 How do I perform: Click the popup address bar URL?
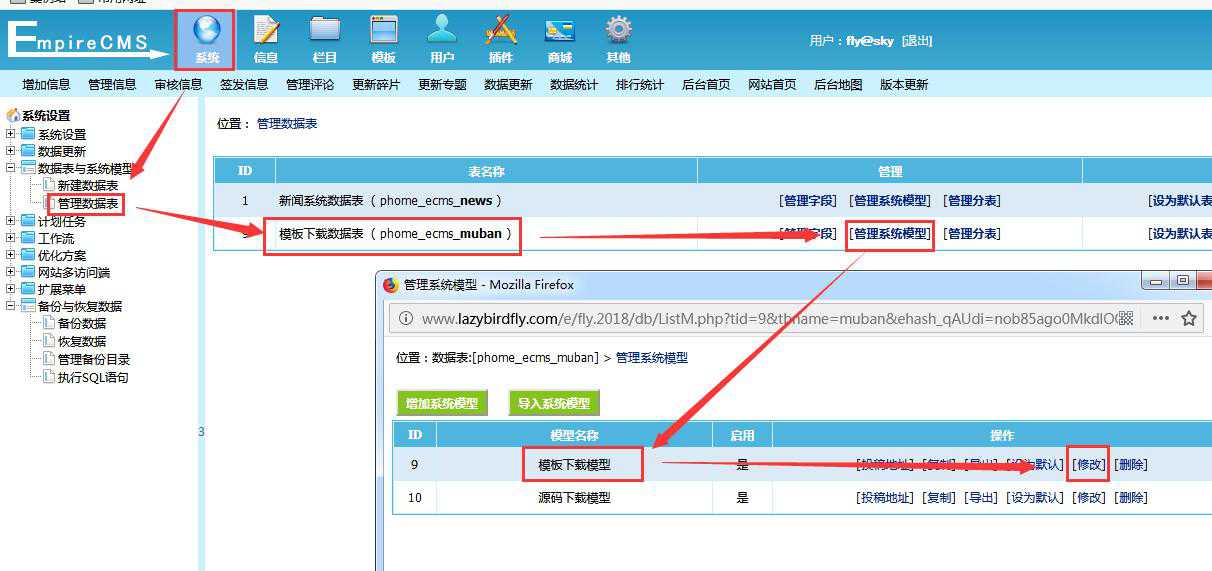coord(768,319)
